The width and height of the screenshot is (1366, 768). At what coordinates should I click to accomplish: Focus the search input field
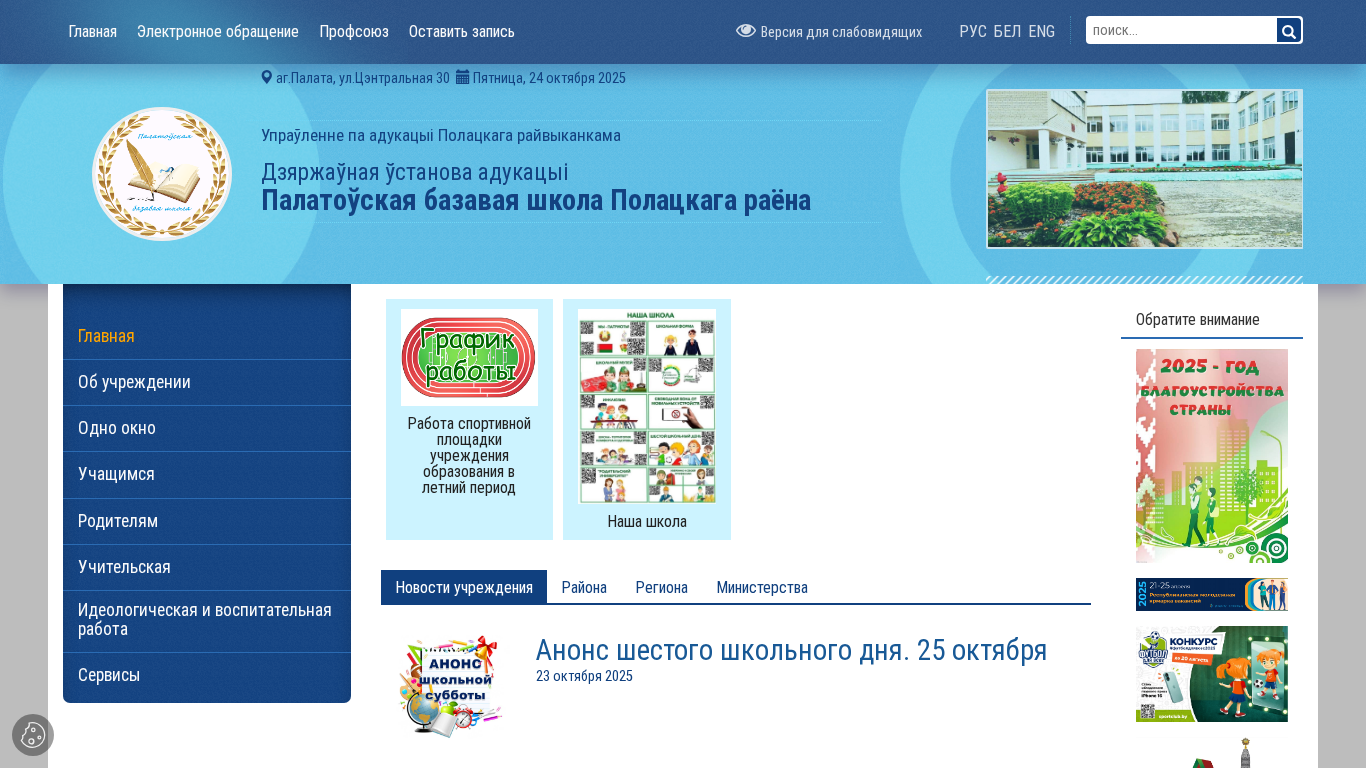(x=1181, y=31)
